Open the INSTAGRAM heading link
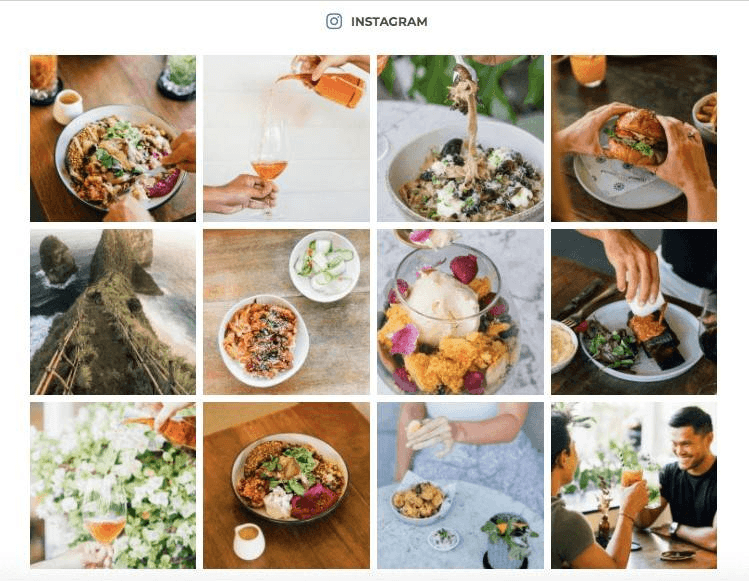 pyautogui.click(x=389, y=22)
